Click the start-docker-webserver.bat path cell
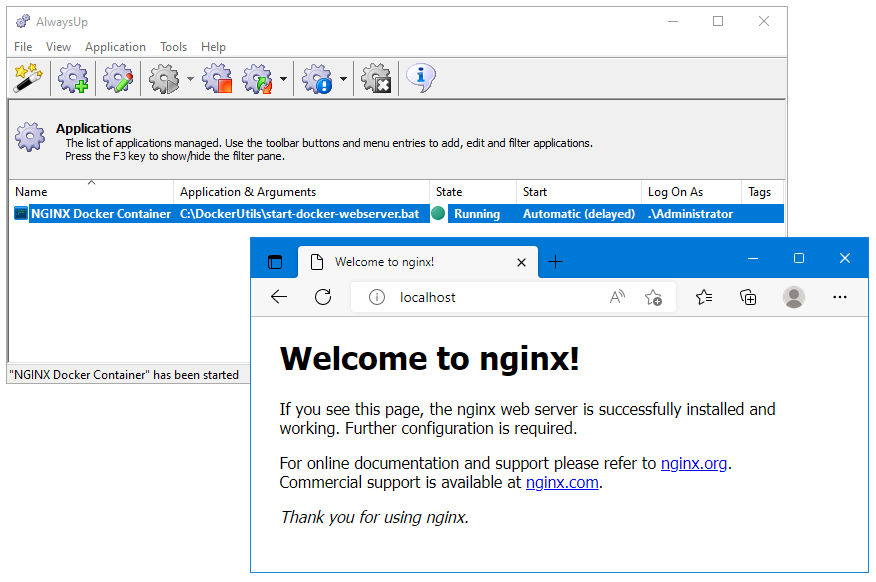The width and height of the screenshot is (876, 582). click(x=299, y=213)
